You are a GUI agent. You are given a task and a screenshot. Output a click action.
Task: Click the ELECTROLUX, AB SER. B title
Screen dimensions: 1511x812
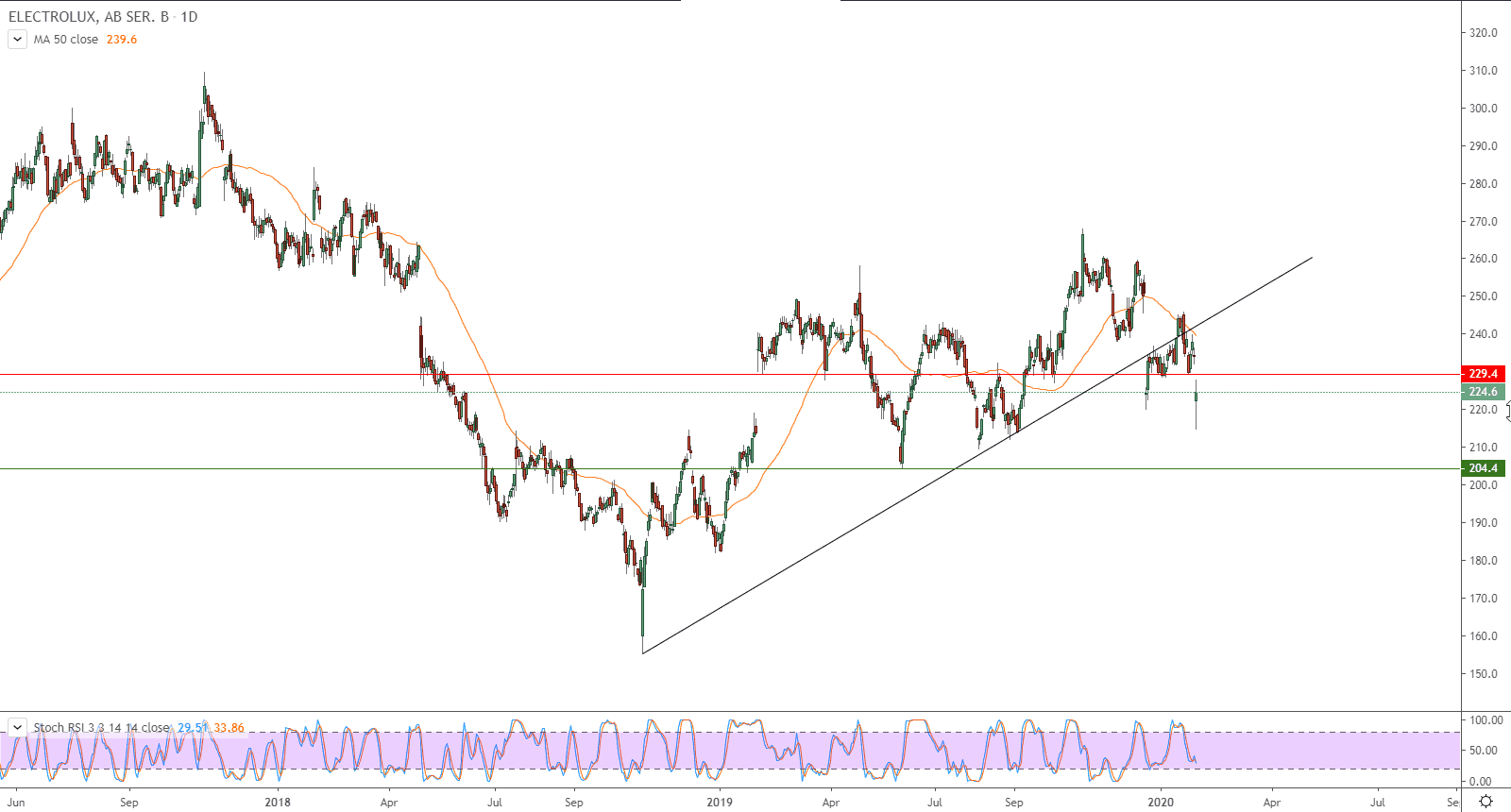pos(89,17)
